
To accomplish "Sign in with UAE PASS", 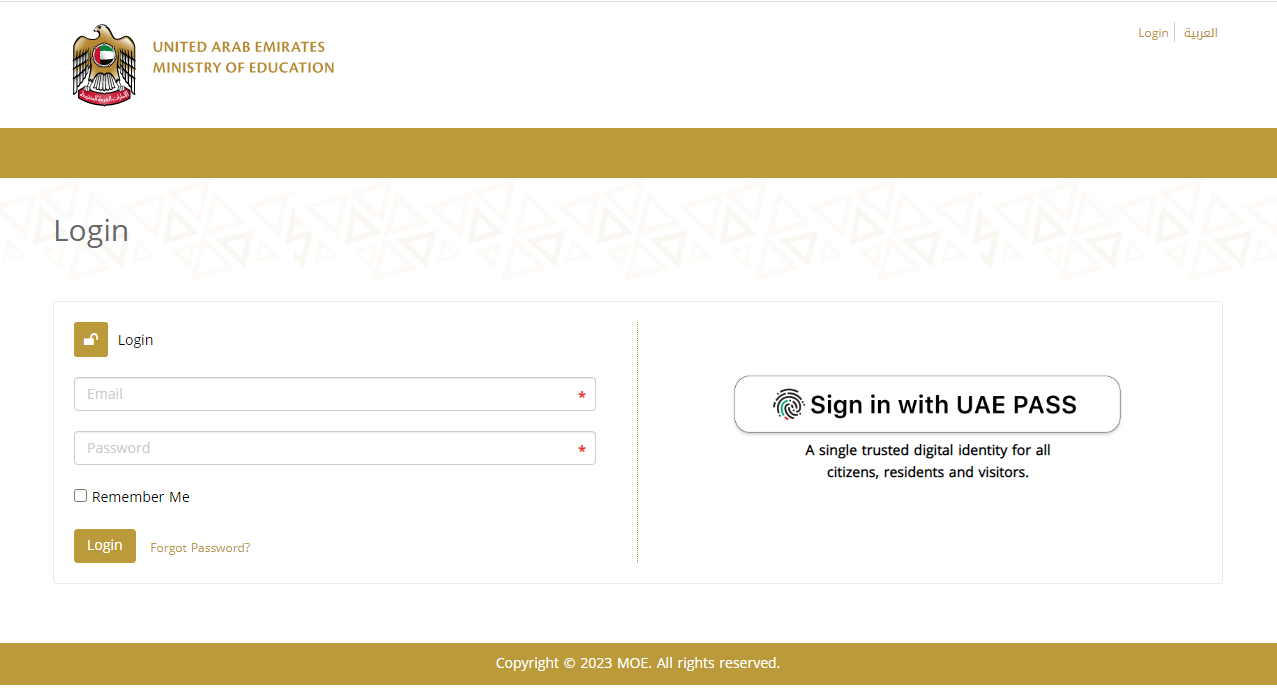I will 927,404.
